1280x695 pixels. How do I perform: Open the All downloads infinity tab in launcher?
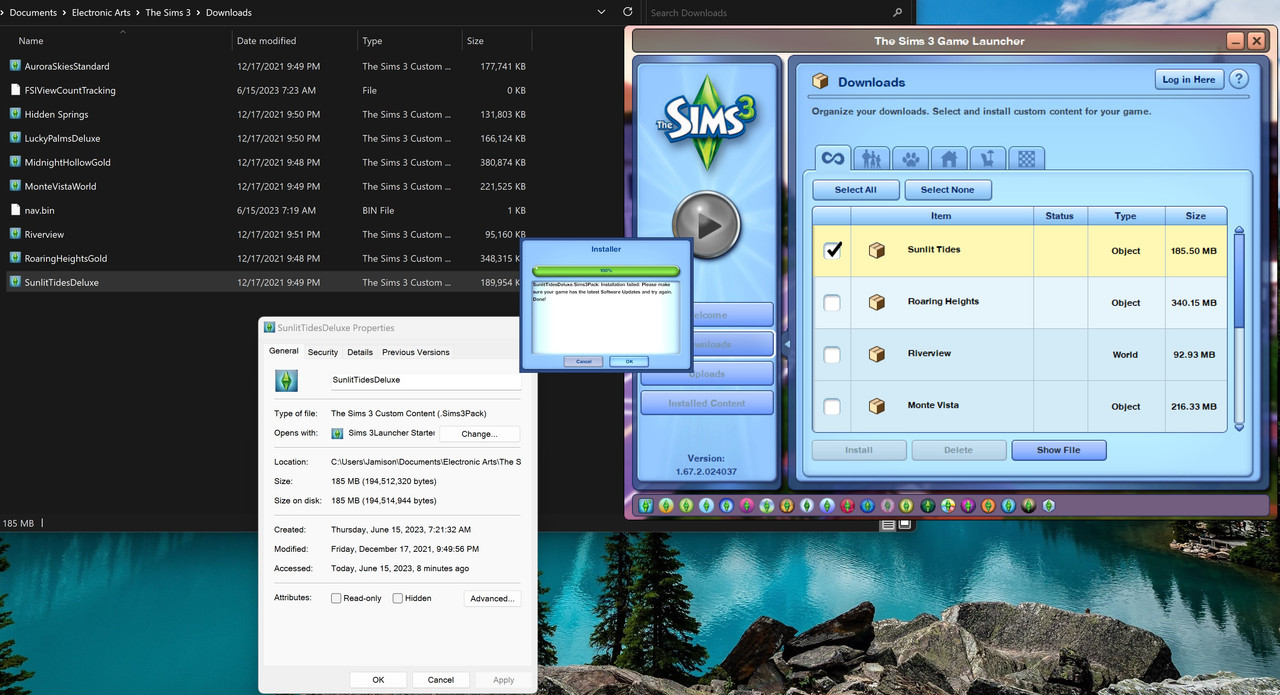(833, 158)
